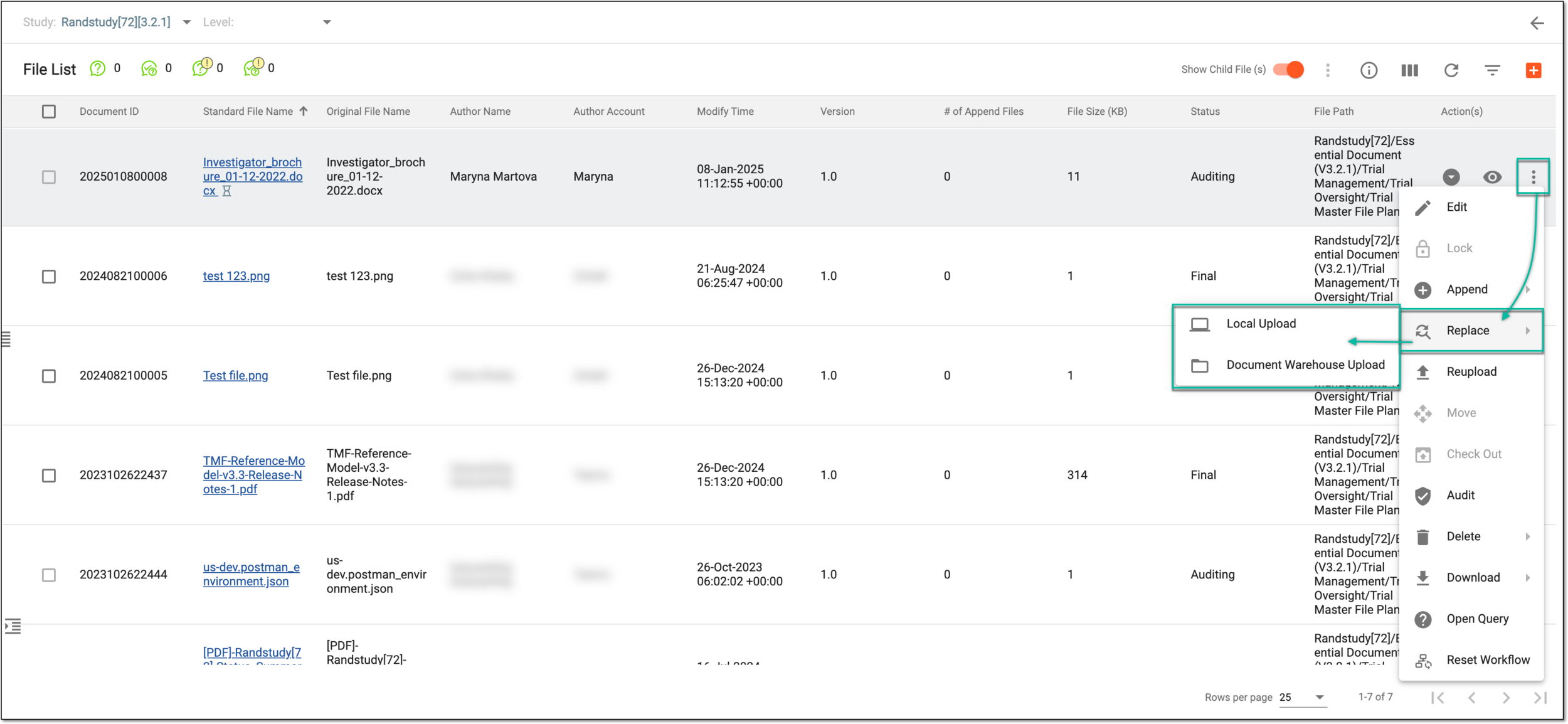Click the hourglass icon beside Investigator brochure link

coord(227,191)
